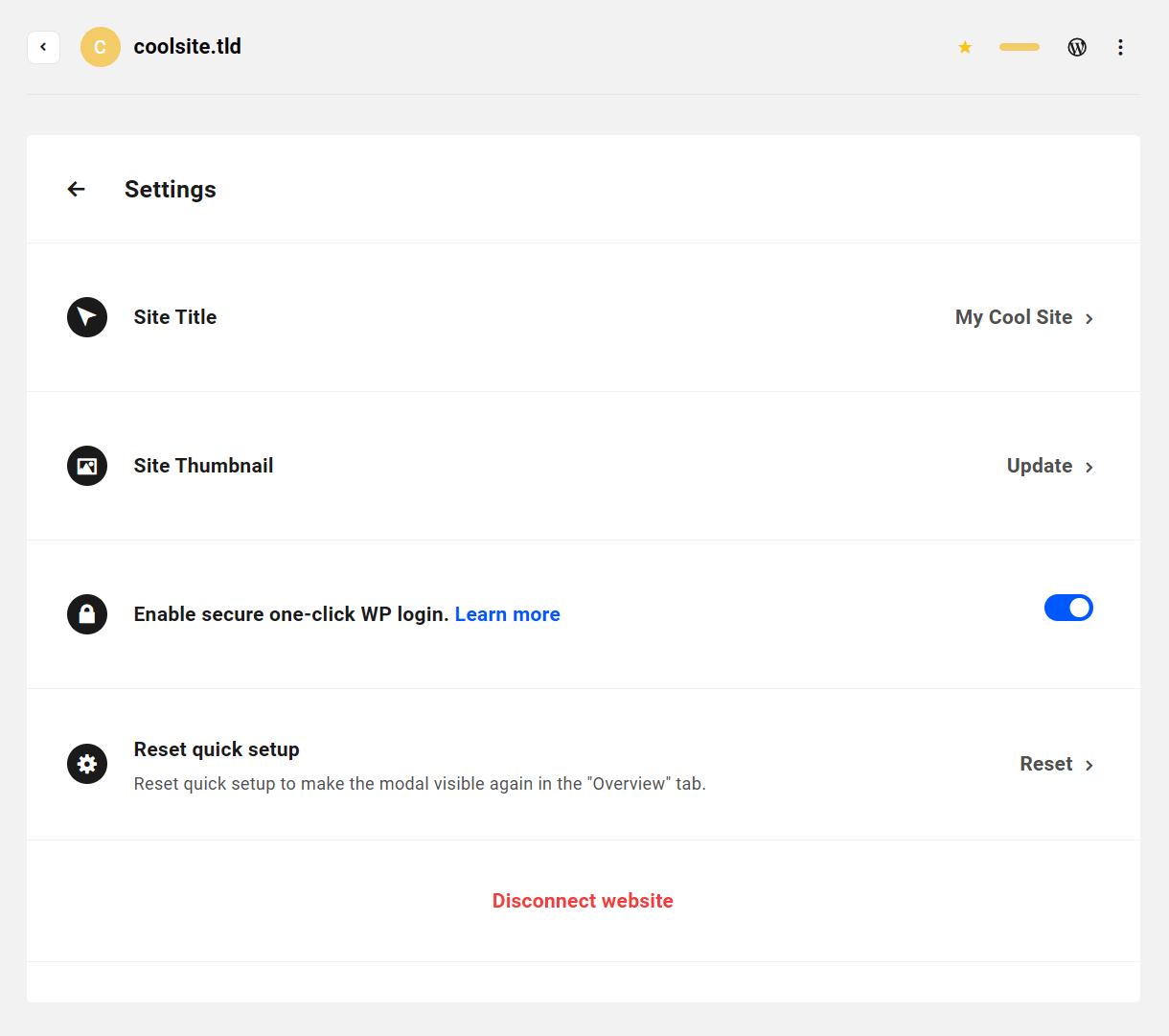Viewport: 1169px width, 1036px height.
Task: Disable secure one-click WP login toggle
Action: pyautogui.click(x=1068, y=608)
